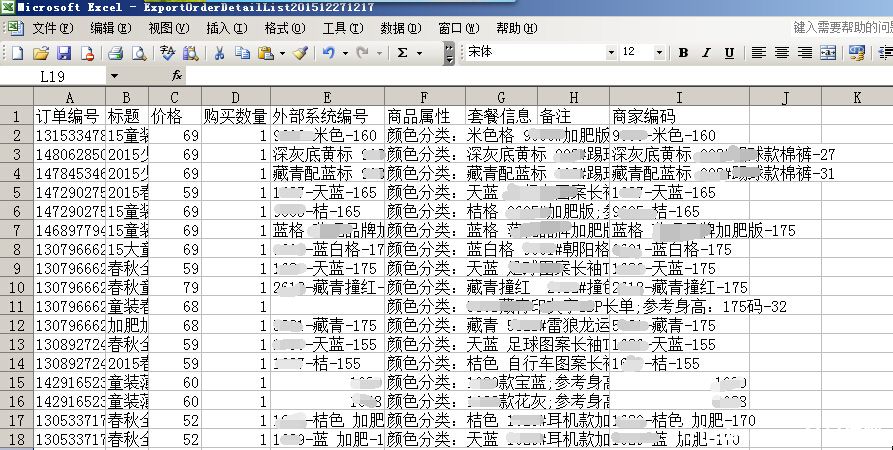Click the formula bar input area

coord(538,75)
